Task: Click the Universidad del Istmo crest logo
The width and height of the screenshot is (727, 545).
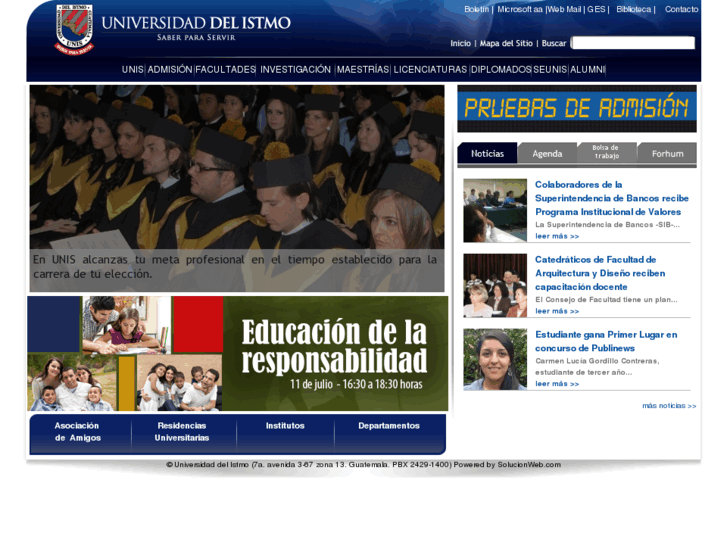Action: tap(74, 29)
